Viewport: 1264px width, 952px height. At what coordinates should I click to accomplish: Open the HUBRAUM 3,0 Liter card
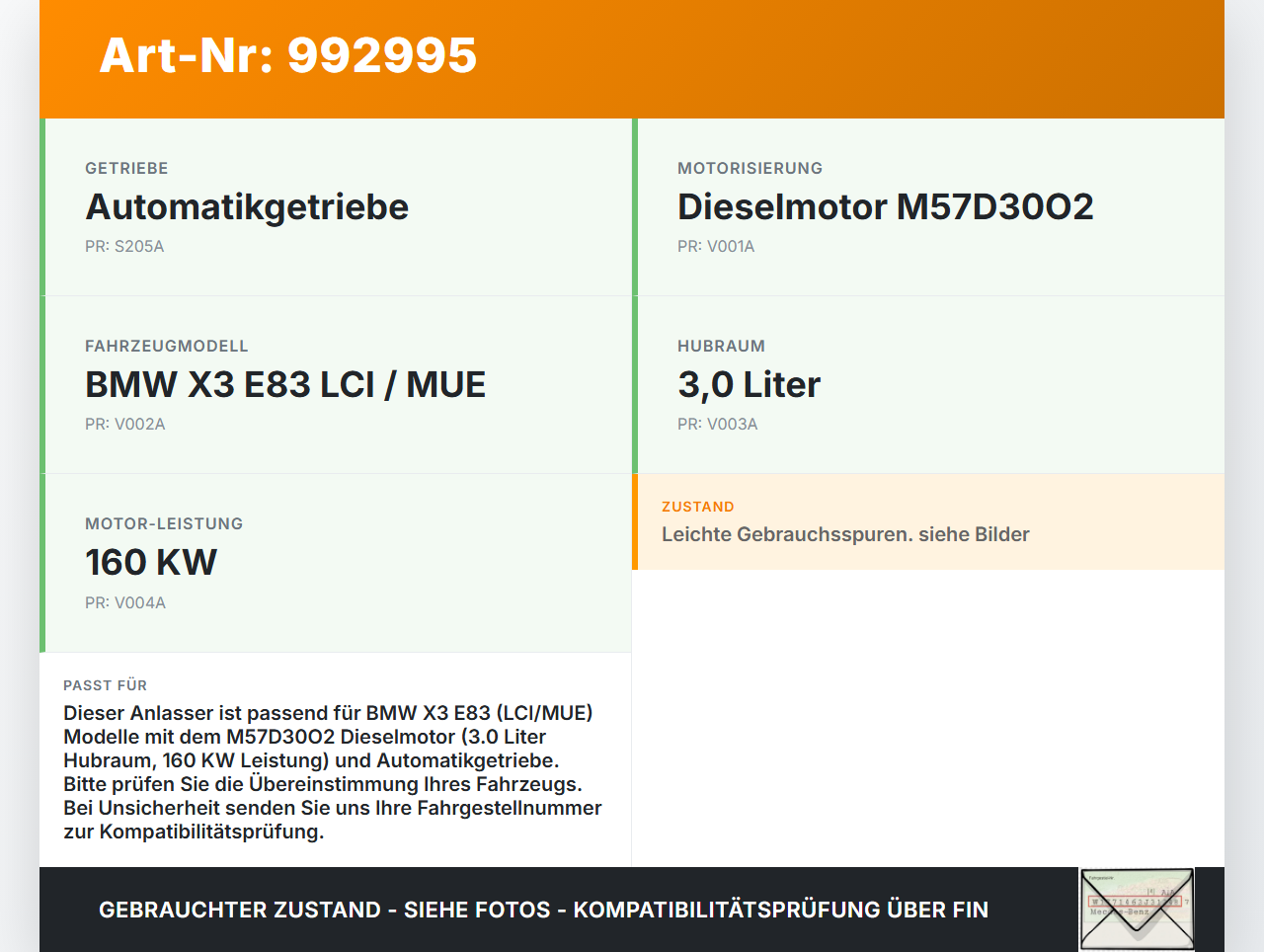point(928,384)
